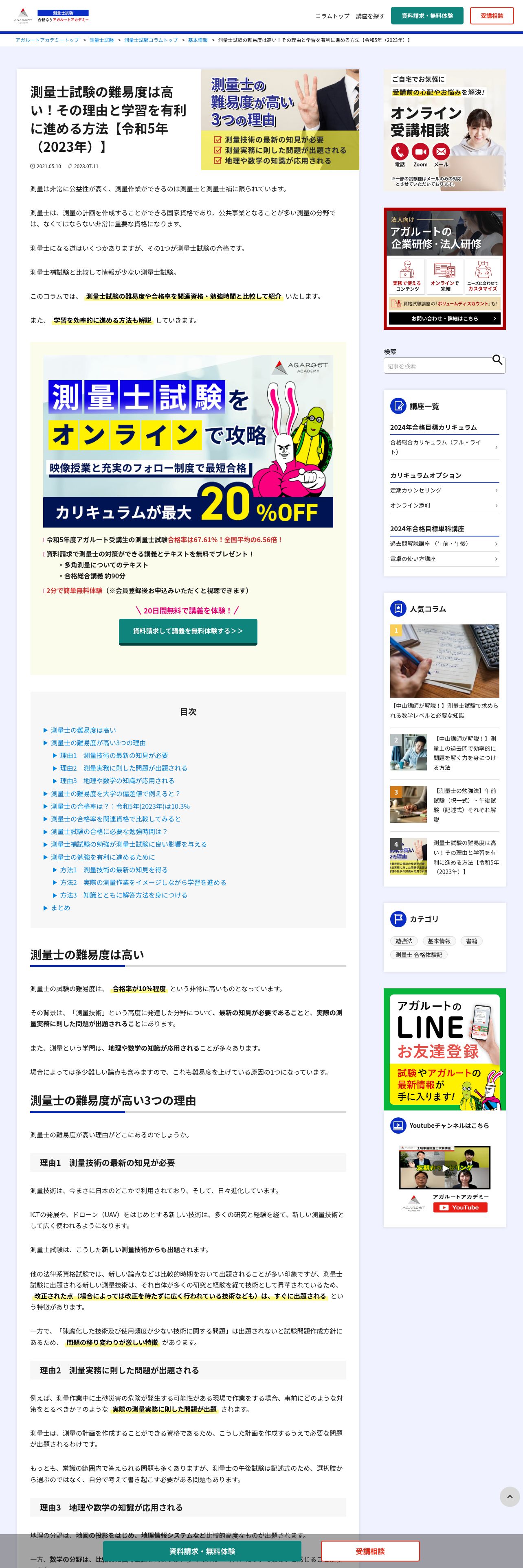Click header 資料請求・無料体験 button
523x1568 pixels.
[427, 16]
